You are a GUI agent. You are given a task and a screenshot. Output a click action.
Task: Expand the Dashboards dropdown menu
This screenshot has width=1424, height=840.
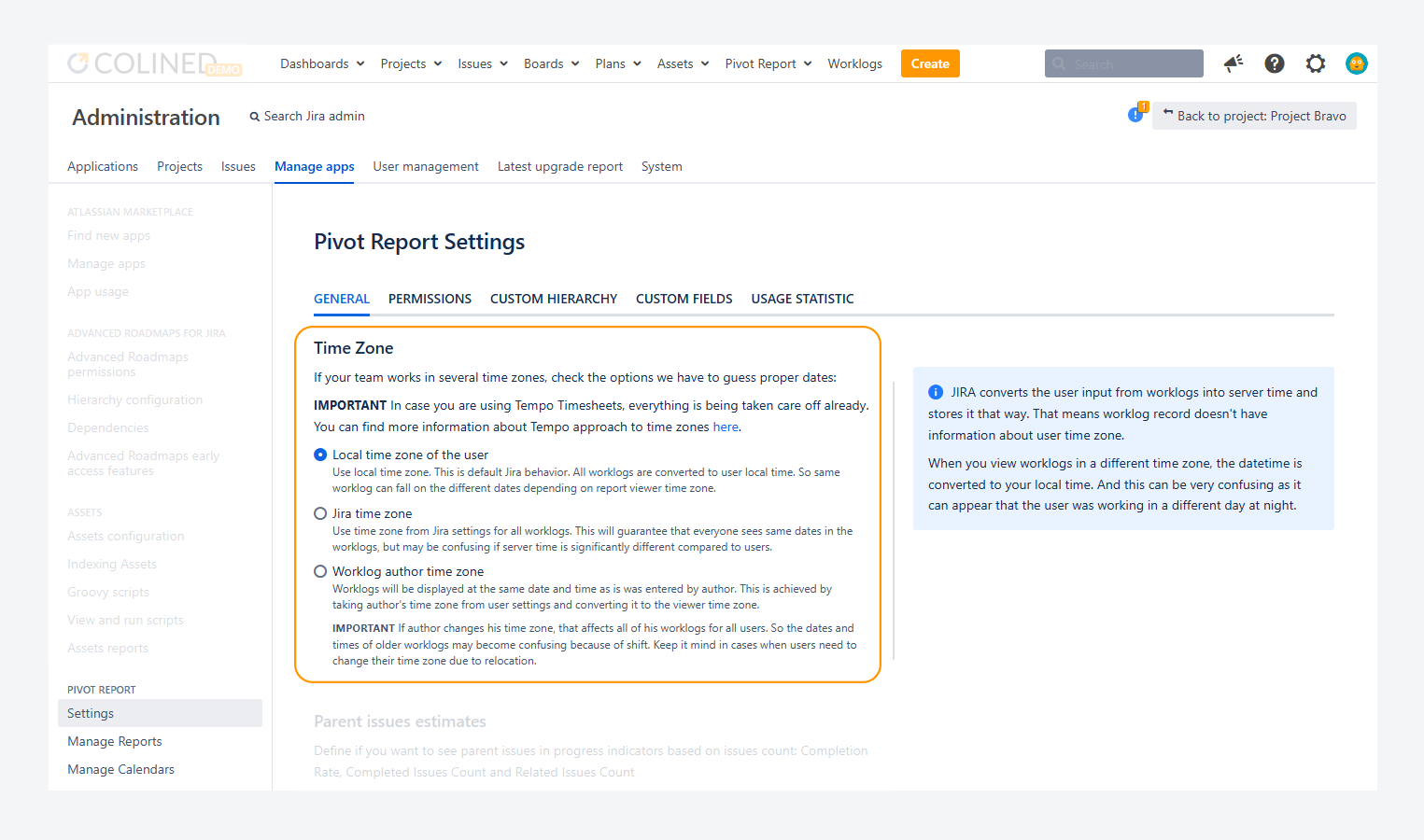coord(322,63)
